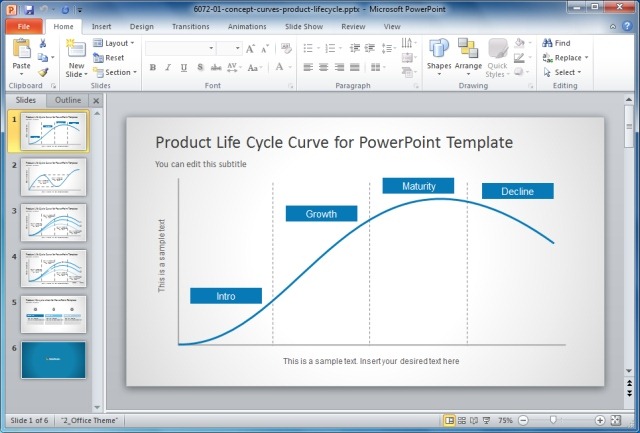
Task: Open the Convert to SmartArt icon
Action: [407, 72]
